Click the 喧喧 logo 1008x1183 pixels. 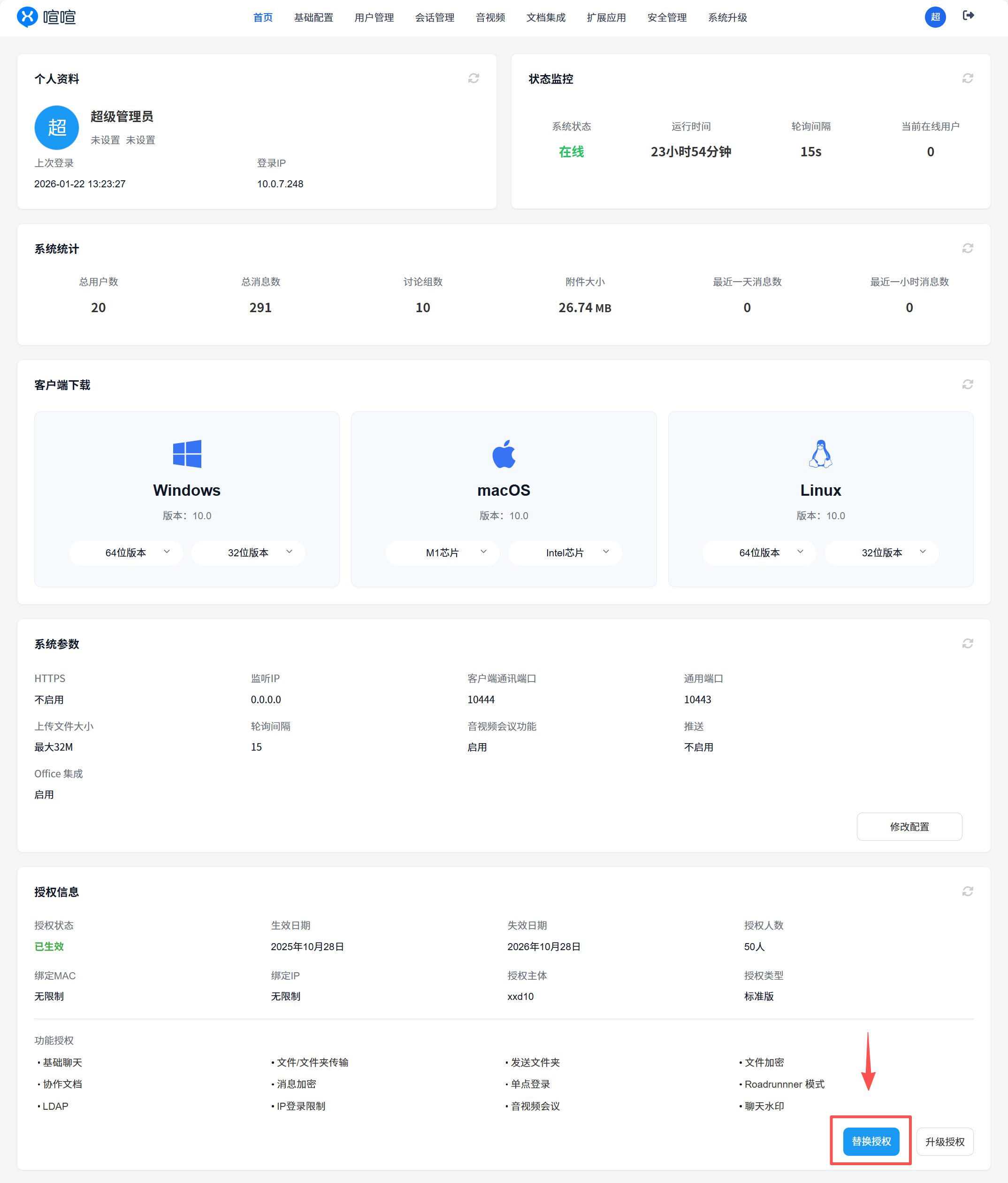[46, 17]
